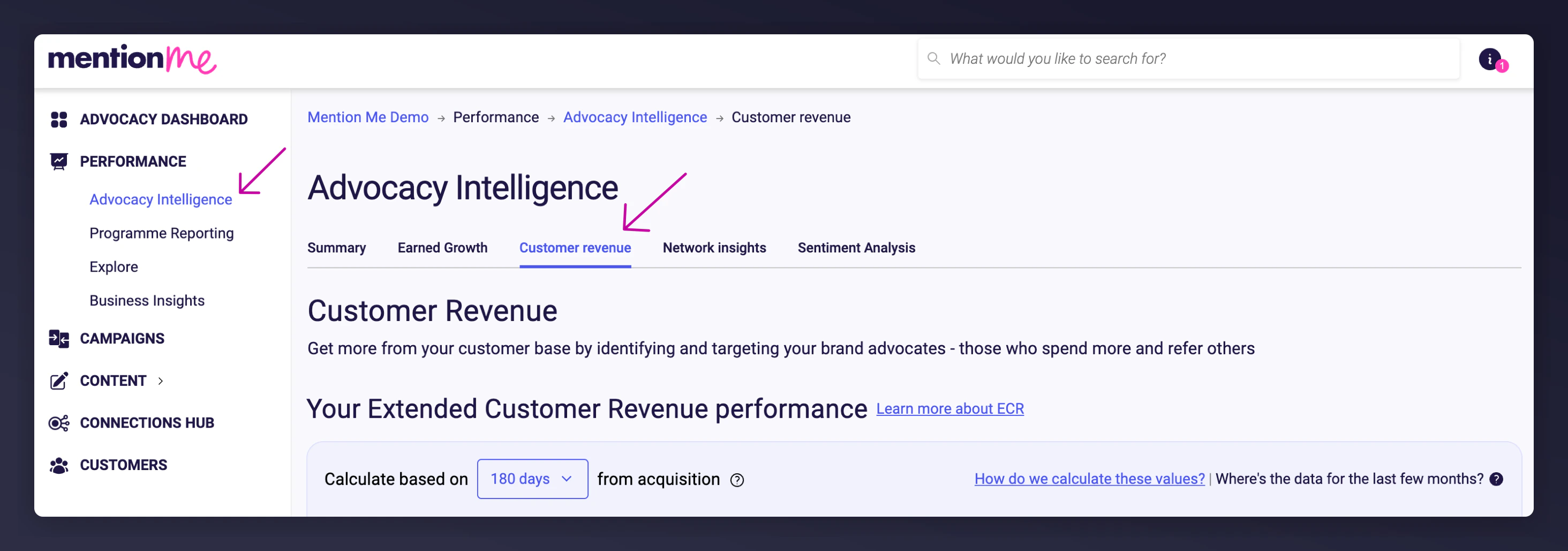Click the Campaigns sidebar icon
The height and width of the screenshot is (551, 1568).
pyautogui.click(x=59, y=338)
